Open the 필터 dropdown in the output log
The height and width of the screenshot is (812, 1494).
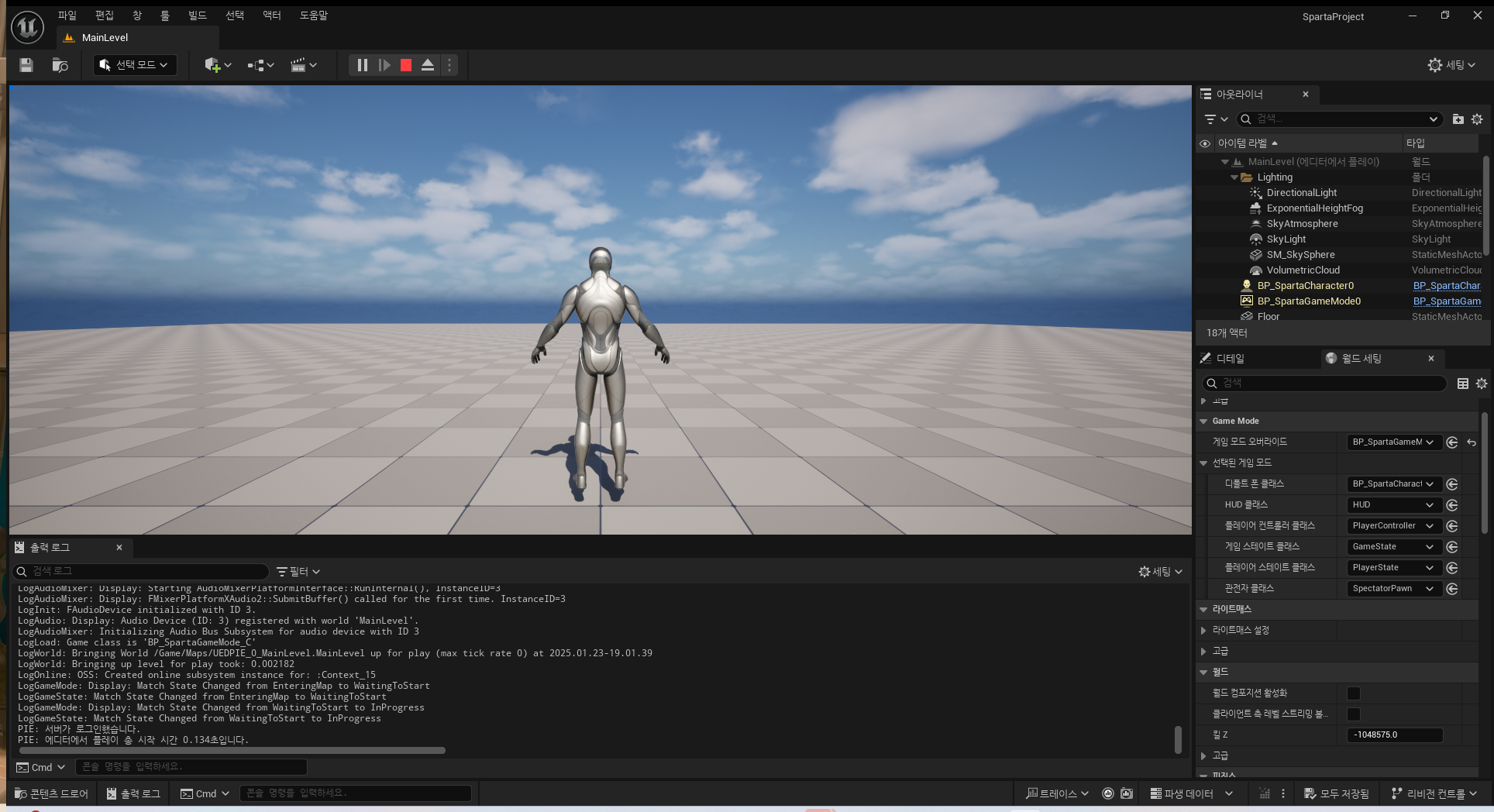(298, 572)
